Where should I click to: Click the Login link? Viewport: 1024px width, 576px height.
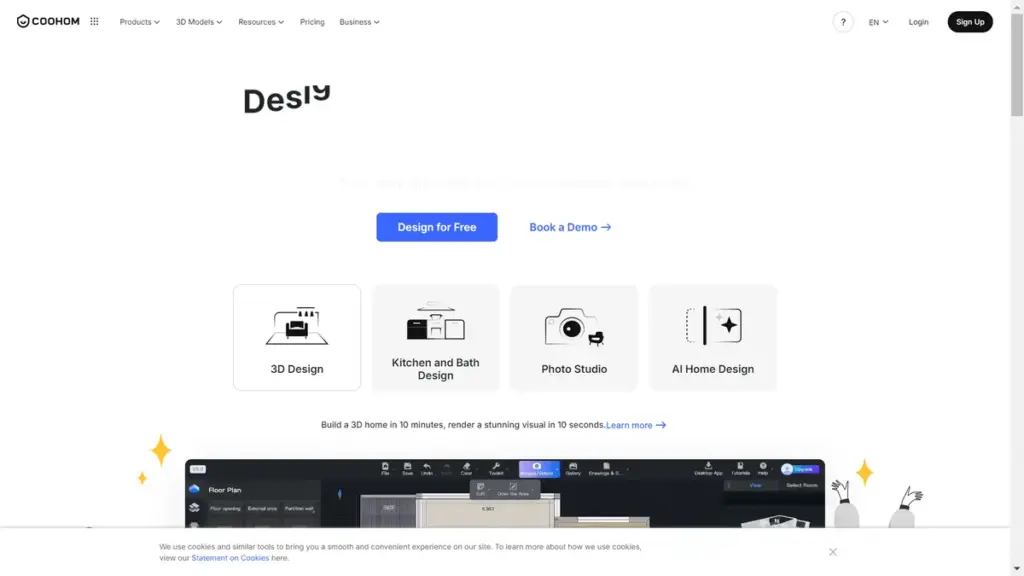coord(918,22)
